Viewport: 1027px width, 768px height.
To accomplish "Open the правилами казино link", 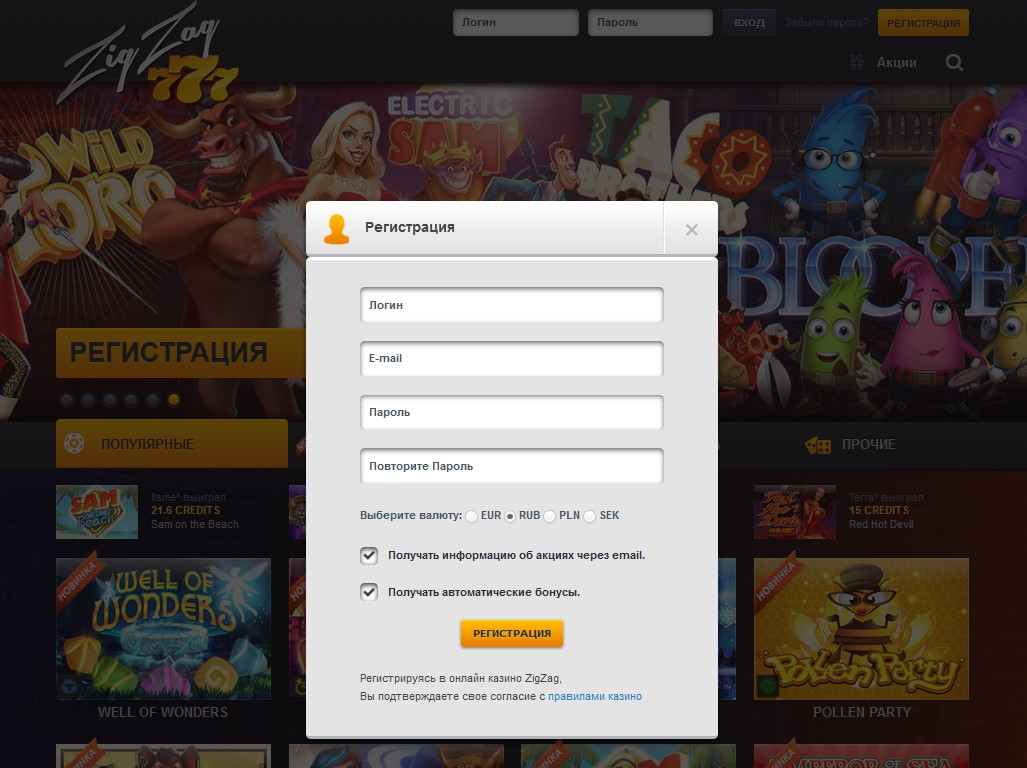I will pyautogui.click(x=594, y=696).
